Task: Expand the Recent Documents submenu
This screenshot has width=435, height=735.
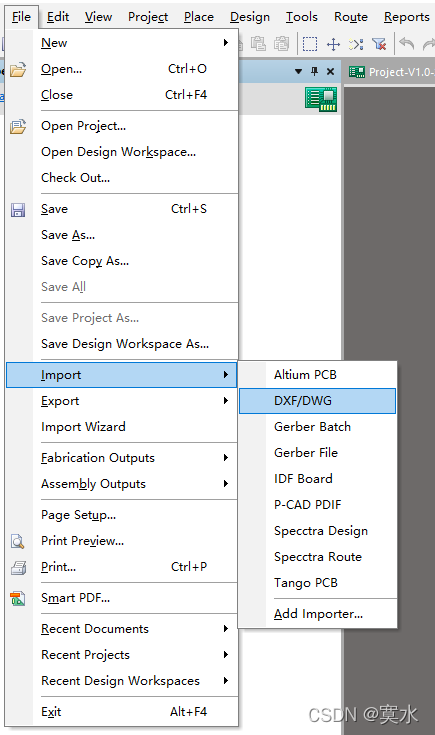Action: pyautogui.click(x=122, y=629)
